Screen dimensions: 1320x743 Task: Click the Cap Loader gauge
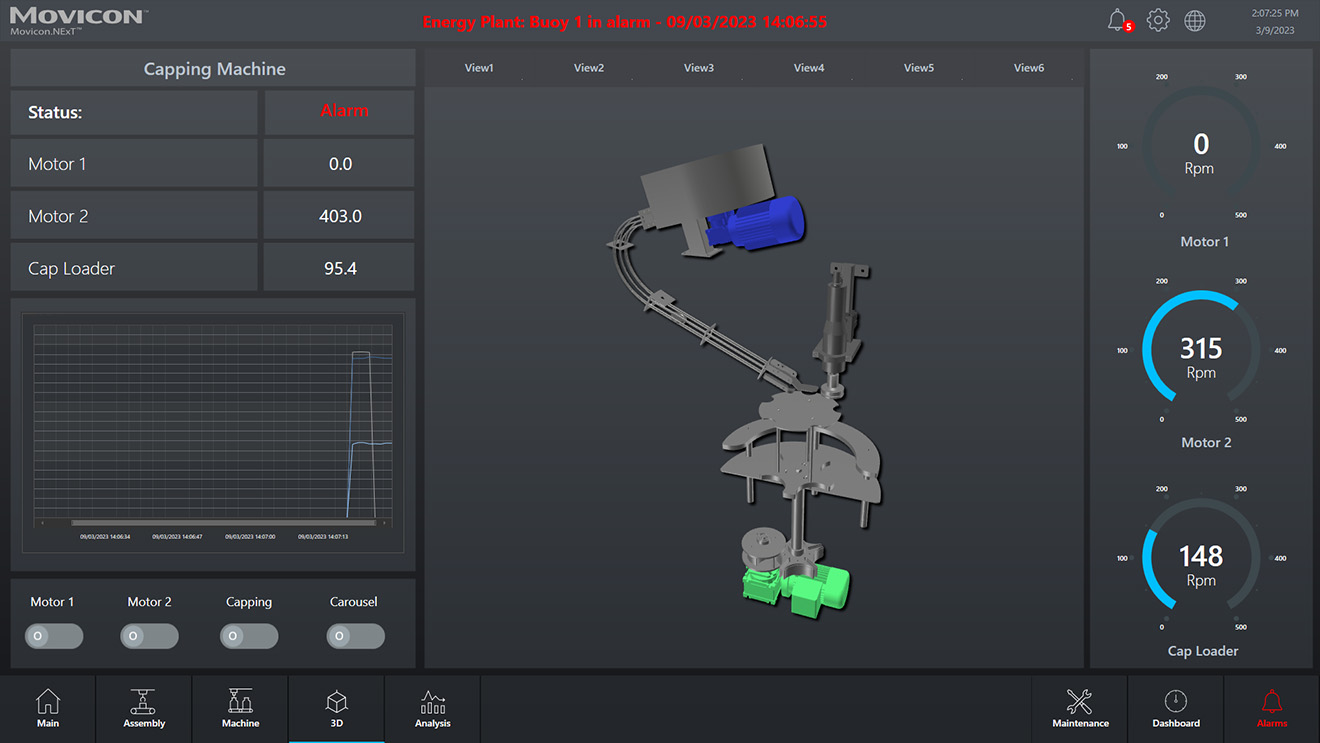[x=1201, y=558]
